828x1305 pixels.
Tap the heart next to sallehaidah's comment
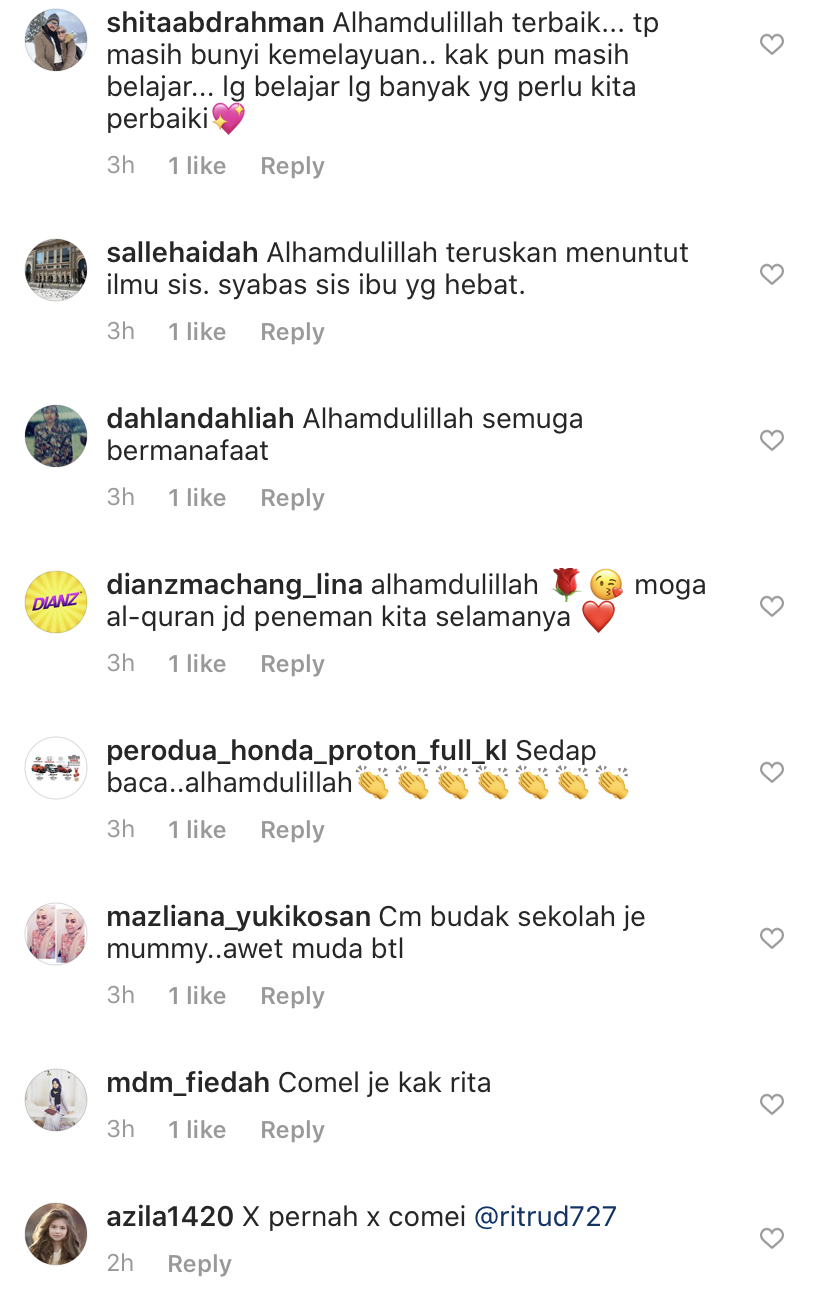point(771,274)
